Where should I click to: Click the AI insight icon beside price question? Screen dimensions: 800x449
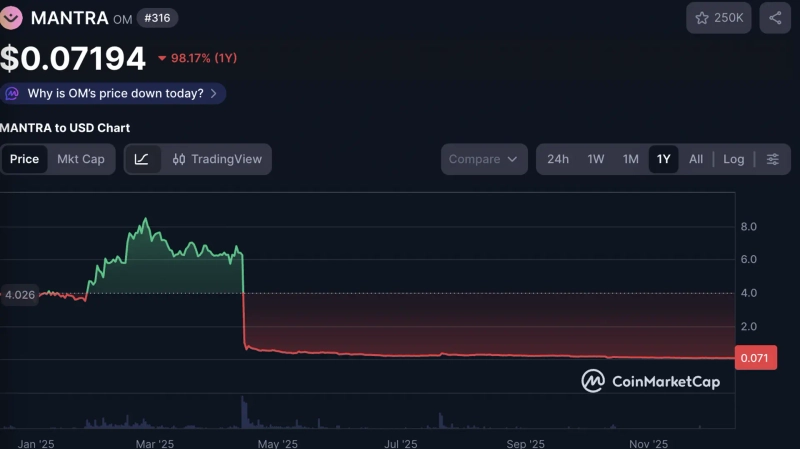(x=12, y=93)
